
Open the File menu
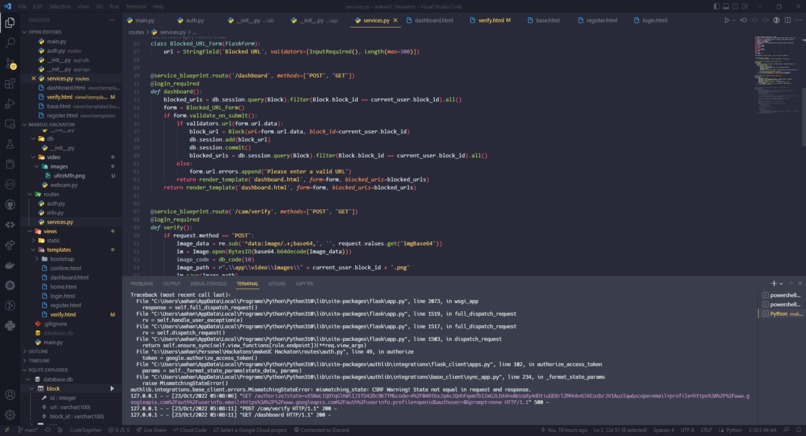coord(22,7)
